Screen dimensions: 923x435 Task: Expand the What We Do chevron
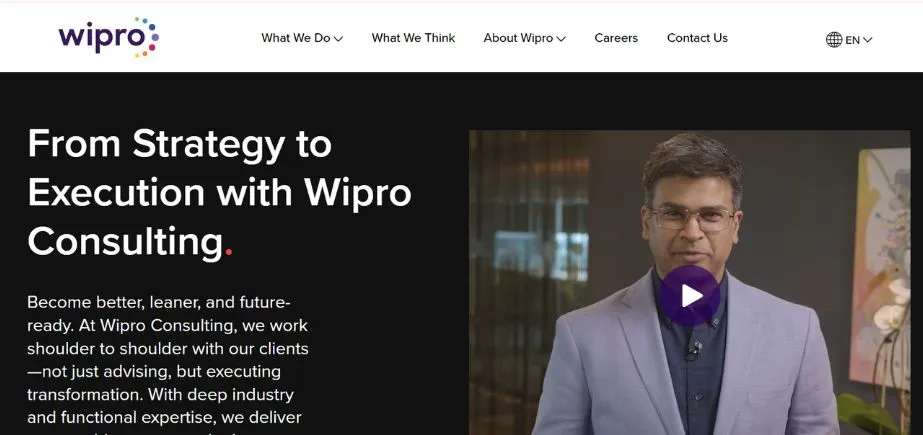click(338, 39)
